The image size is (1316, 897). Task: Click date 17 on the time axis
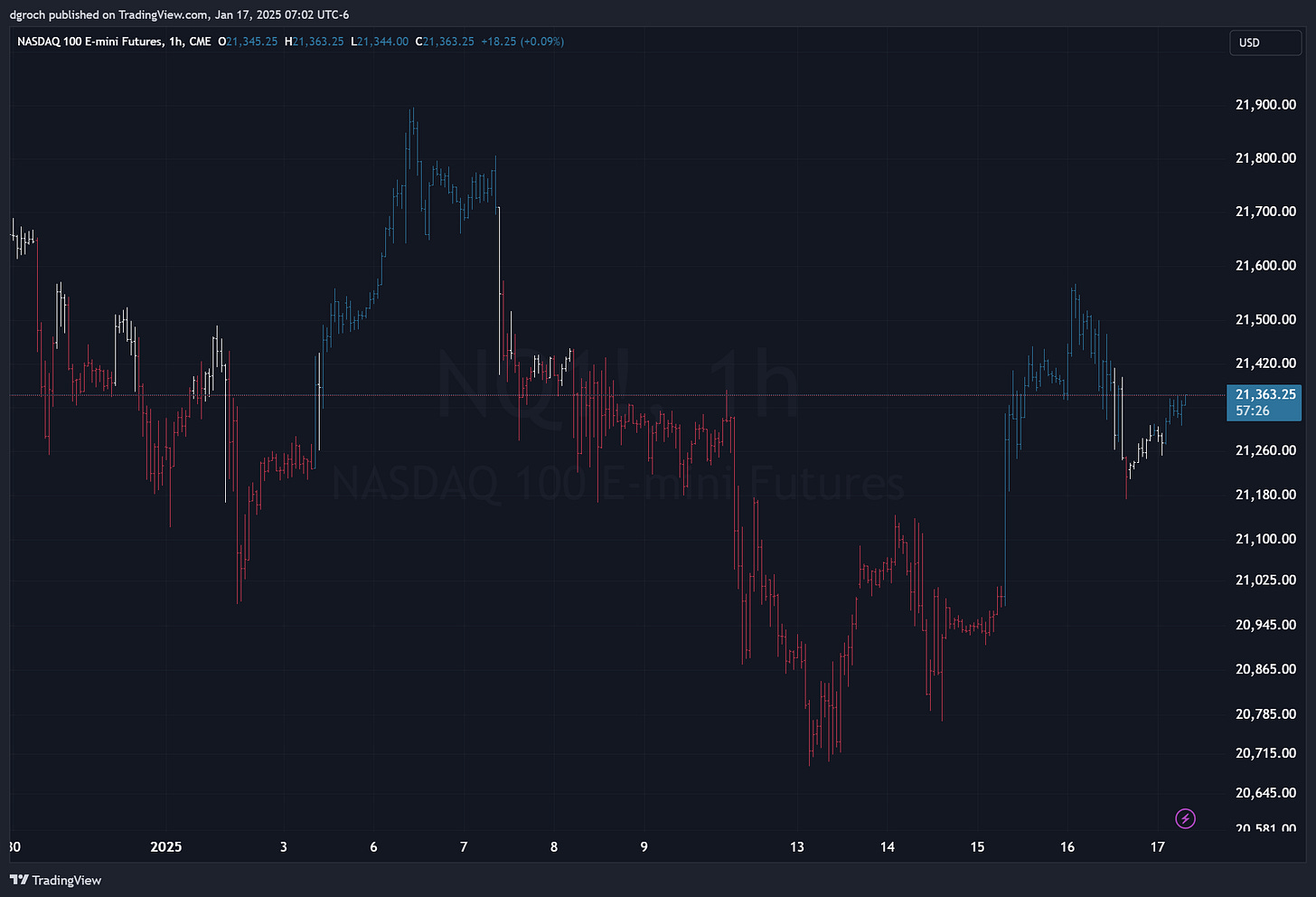pyautogui.click(x=1158, y=847)
